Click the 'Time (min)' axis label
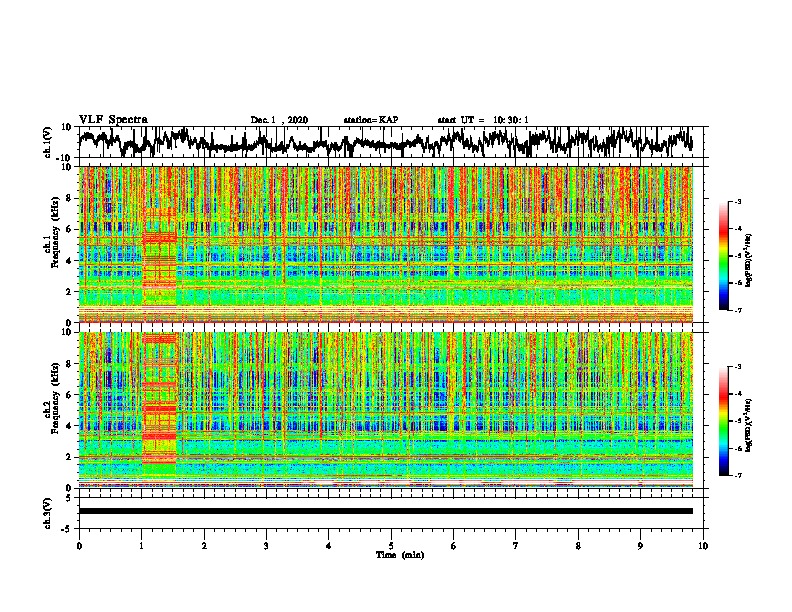 point(400,555)
